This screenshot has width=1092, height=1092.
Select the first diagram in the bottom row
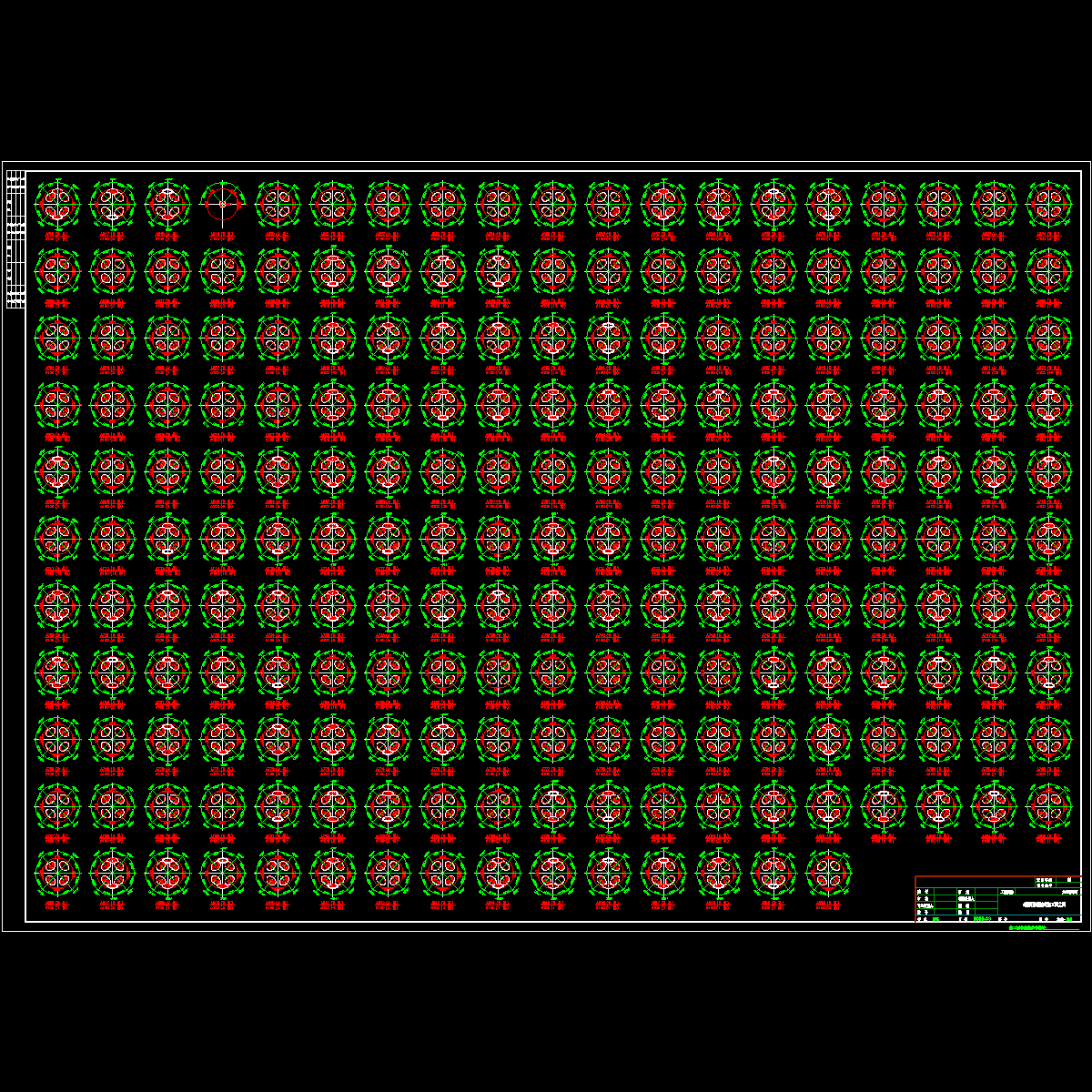tap(57, 873)
